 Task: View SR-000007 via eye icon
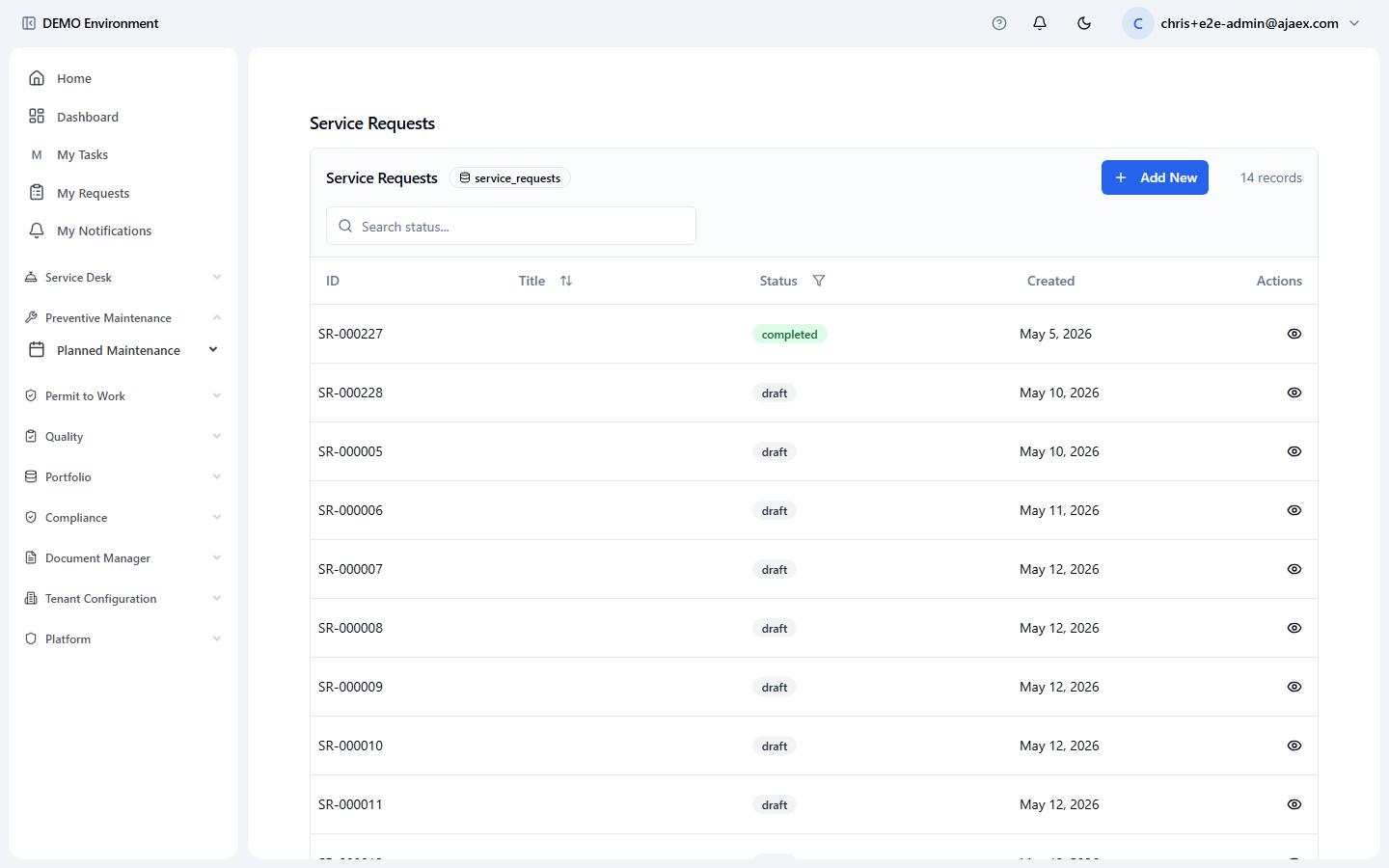pos(1294,569)
